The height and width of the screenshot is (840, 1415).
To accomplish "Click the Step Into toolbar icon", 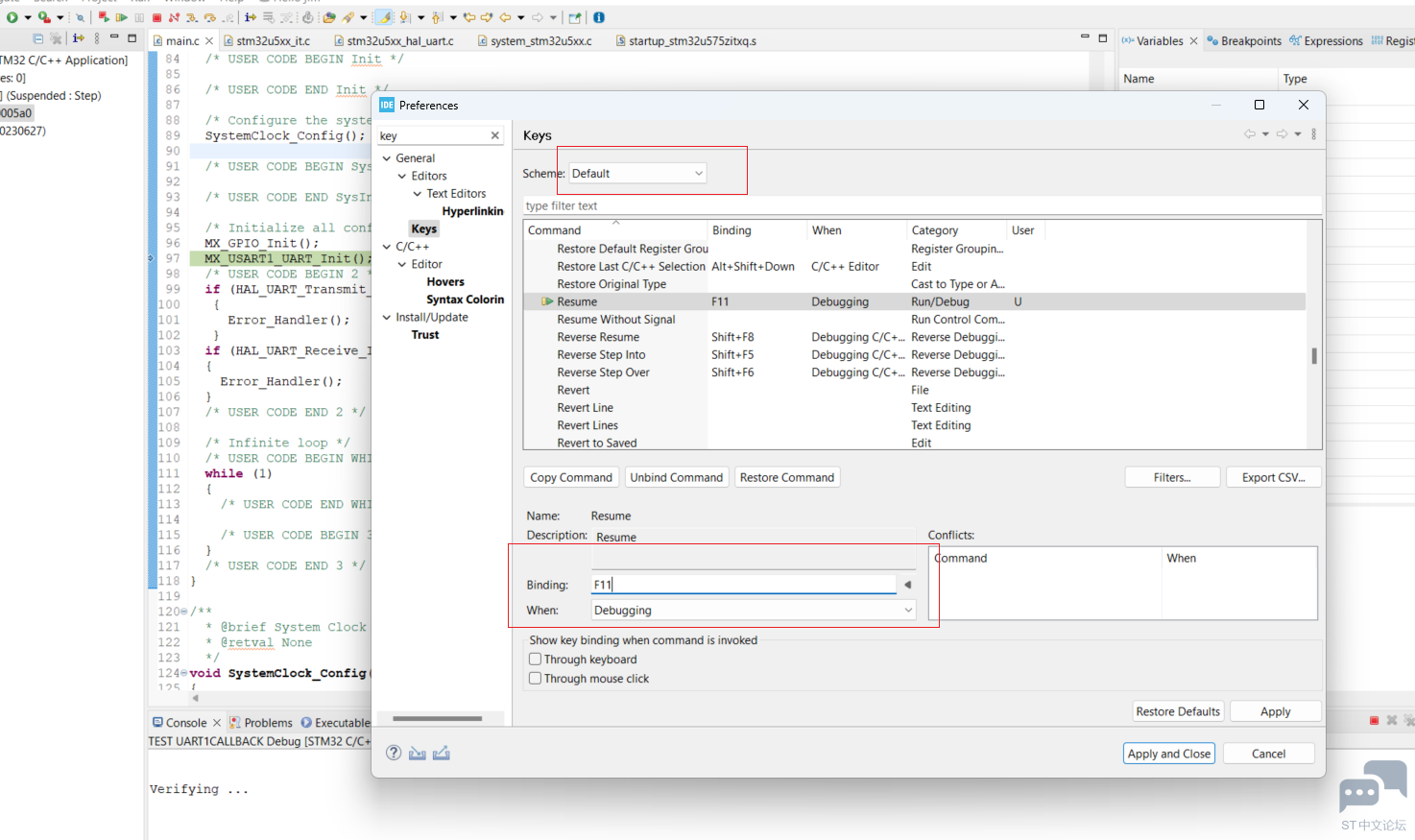I will pyautogui.click(x=191, y=17).
